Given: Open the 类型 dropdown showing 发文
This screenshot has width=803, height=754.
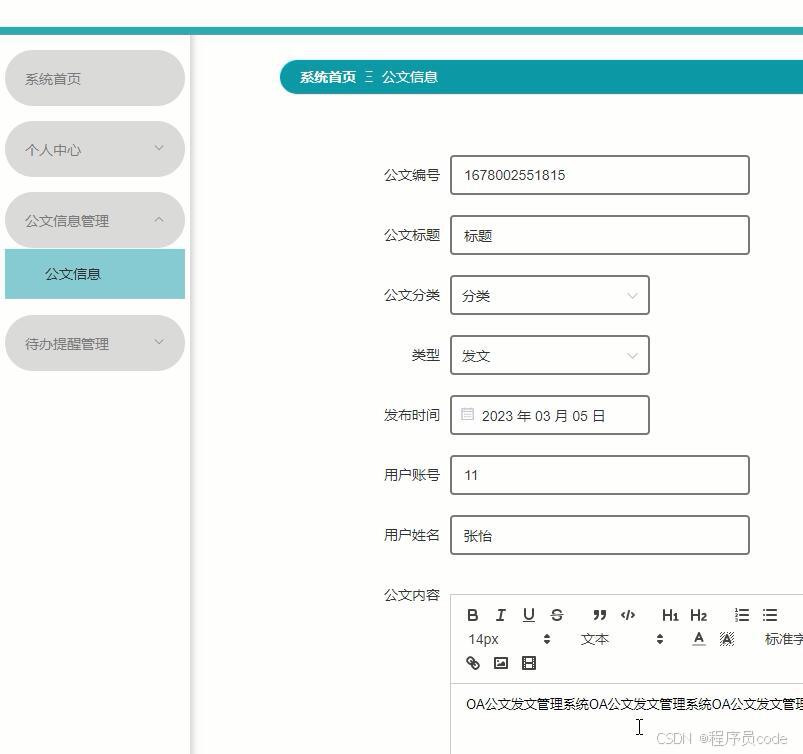Looking at the screenshot, I should tap(549, 355).
